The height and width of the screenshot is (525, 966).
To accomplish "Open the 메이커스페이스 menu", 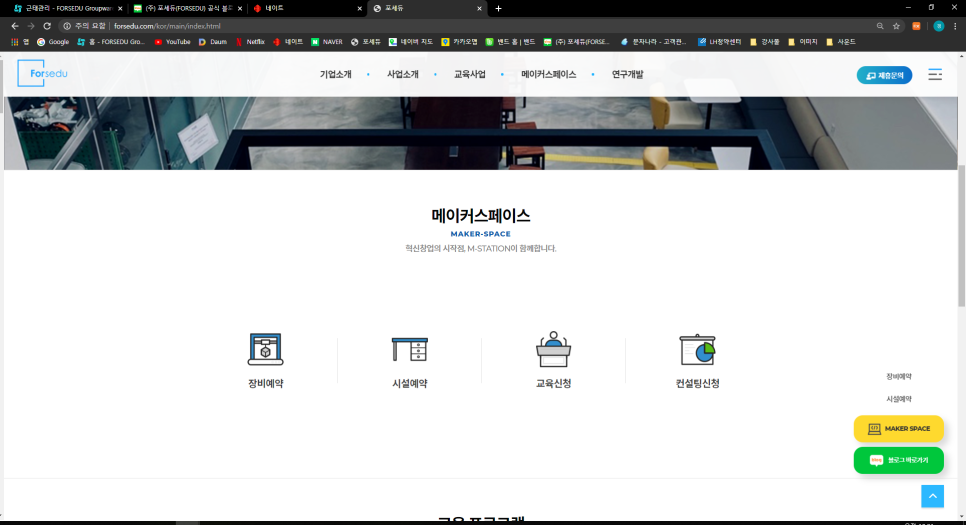I will point(549,75).
